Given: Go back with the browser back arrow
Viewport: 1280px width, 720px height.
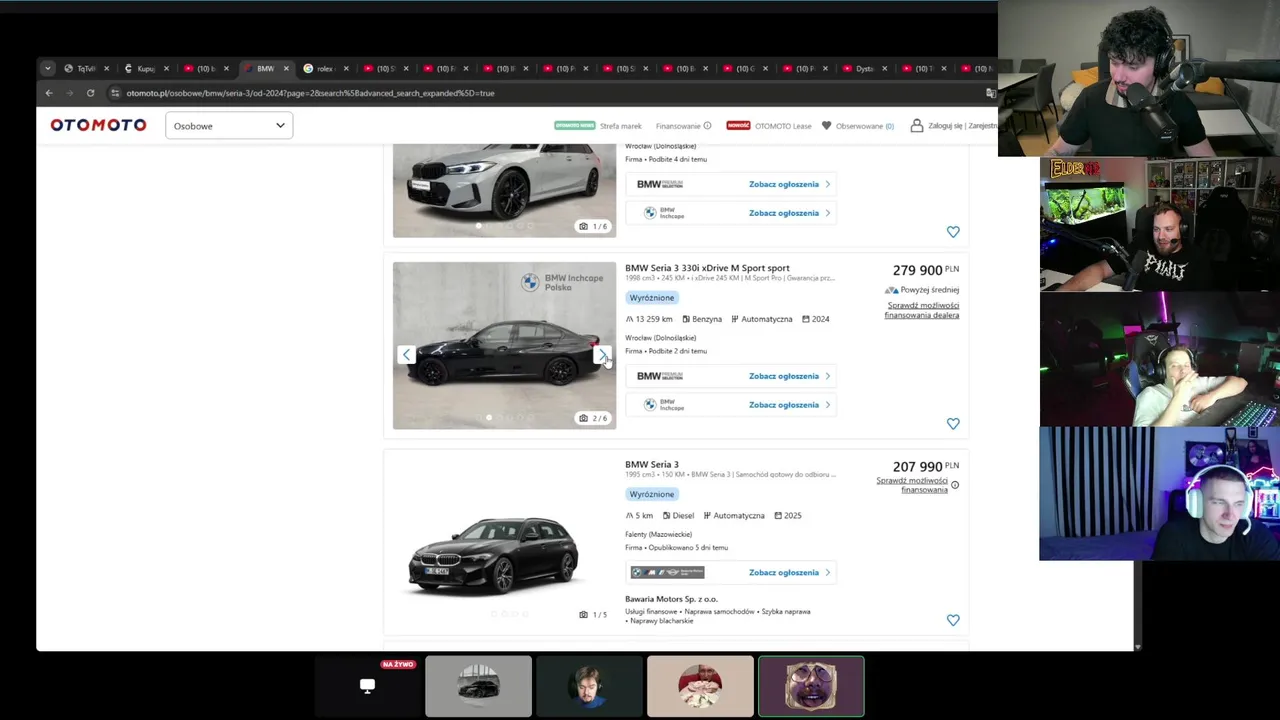Looking at the screenshot, I should [49, 93].
